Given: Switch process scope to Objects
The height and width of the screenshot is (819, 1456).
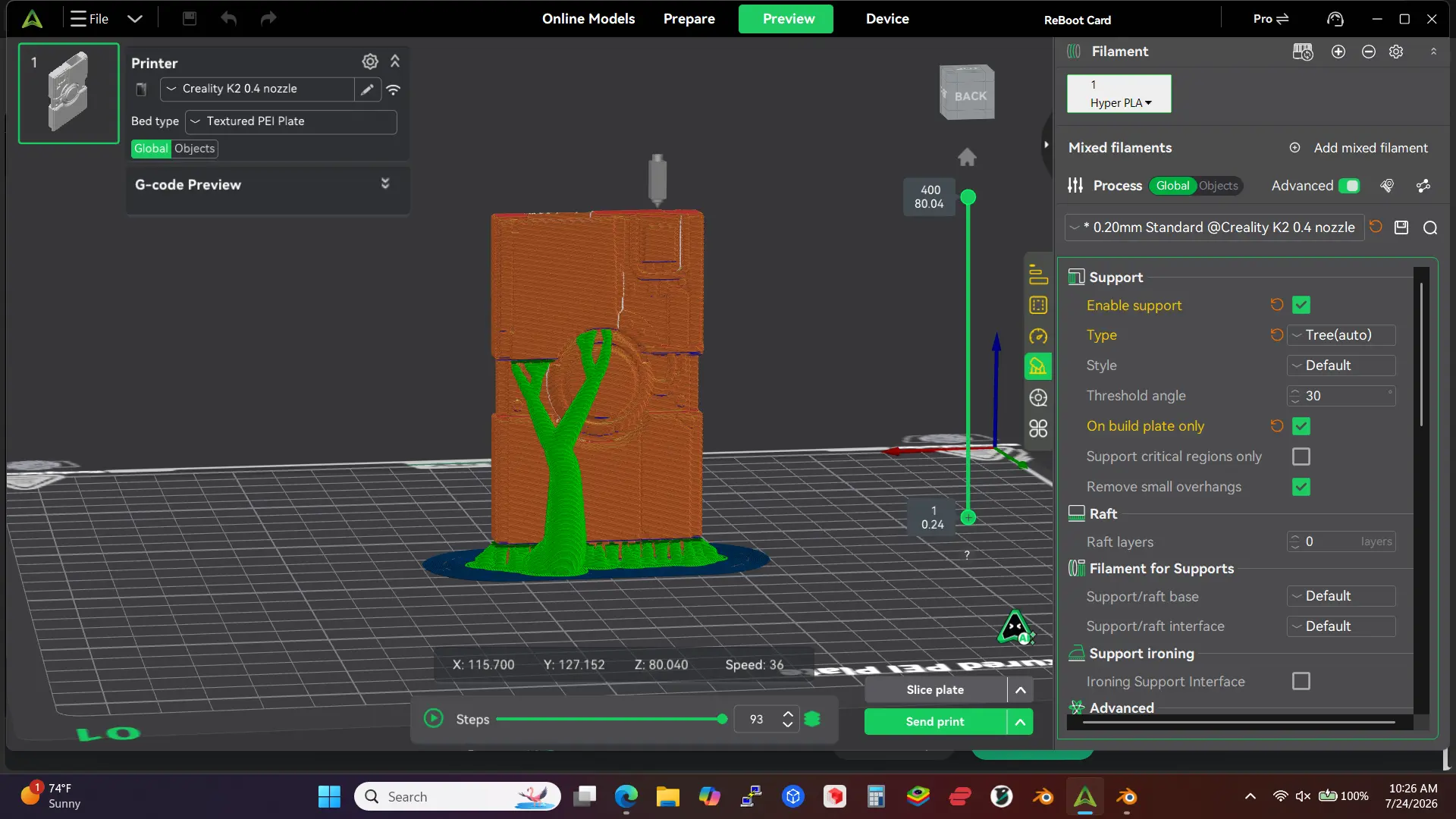Looking at the screenshot, I should pyautogui.click(x=1218, y=186).
